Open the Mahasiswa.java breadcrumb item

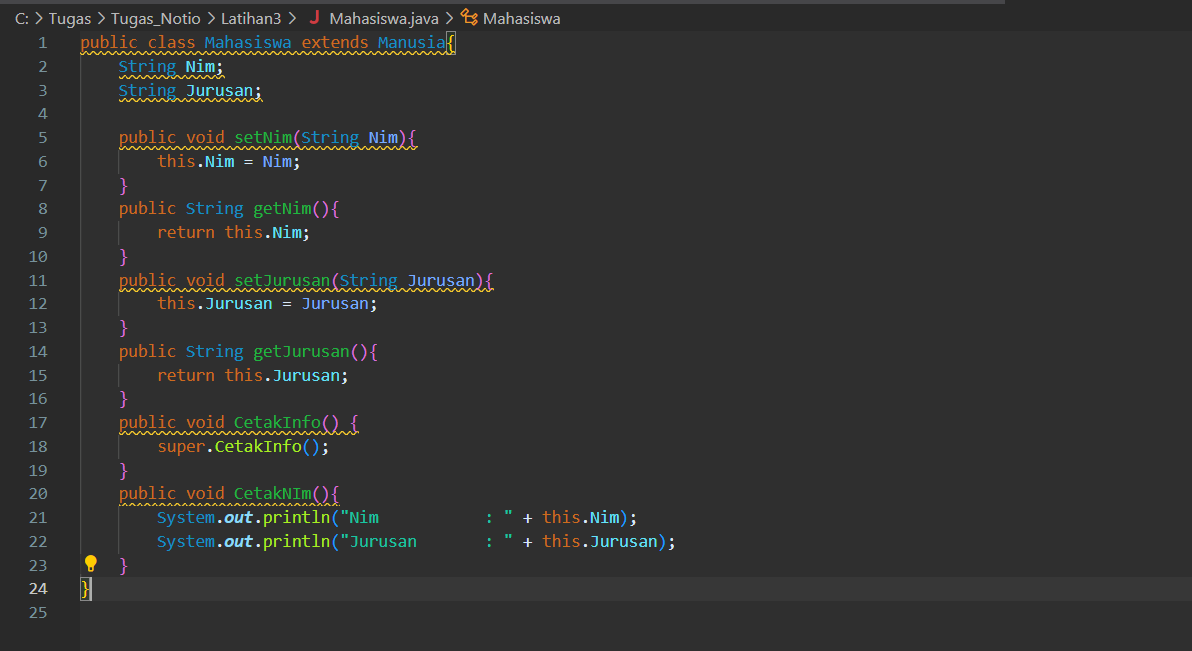click(x=384, y=18)
